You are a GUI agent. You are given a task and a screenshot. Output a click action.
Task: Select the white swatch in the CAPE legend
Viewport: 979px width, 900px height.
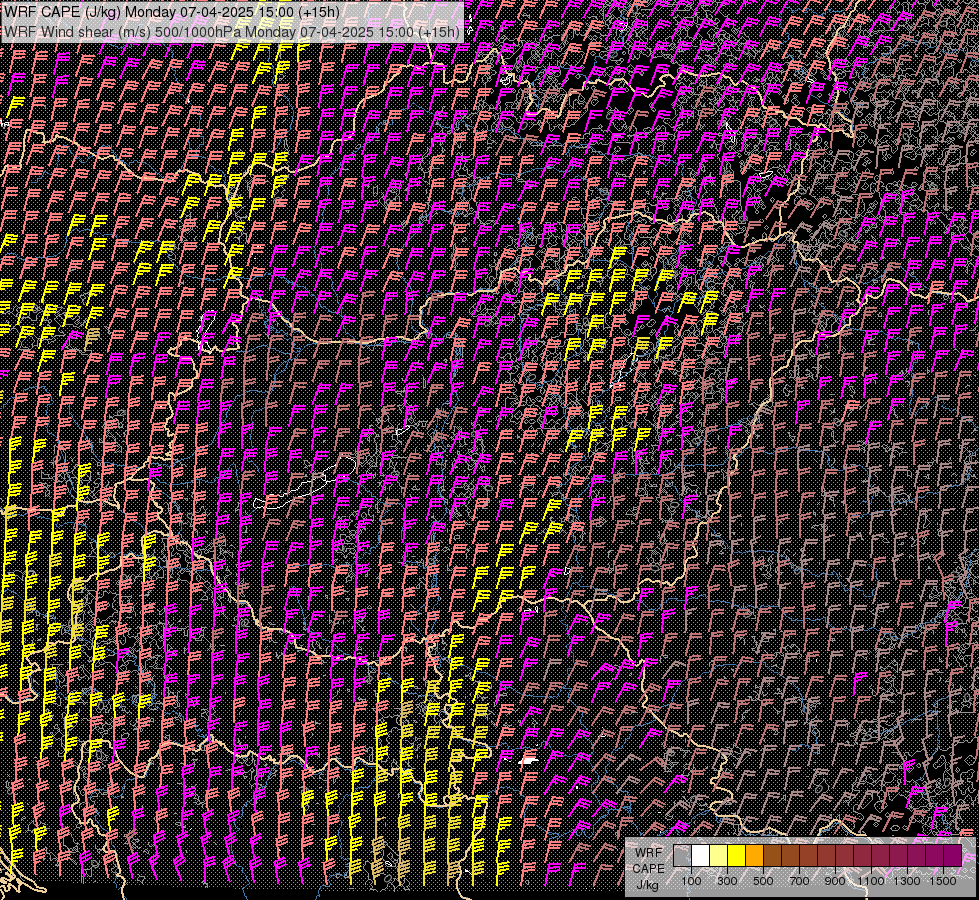pyautogui.click(x=701, y=855)
